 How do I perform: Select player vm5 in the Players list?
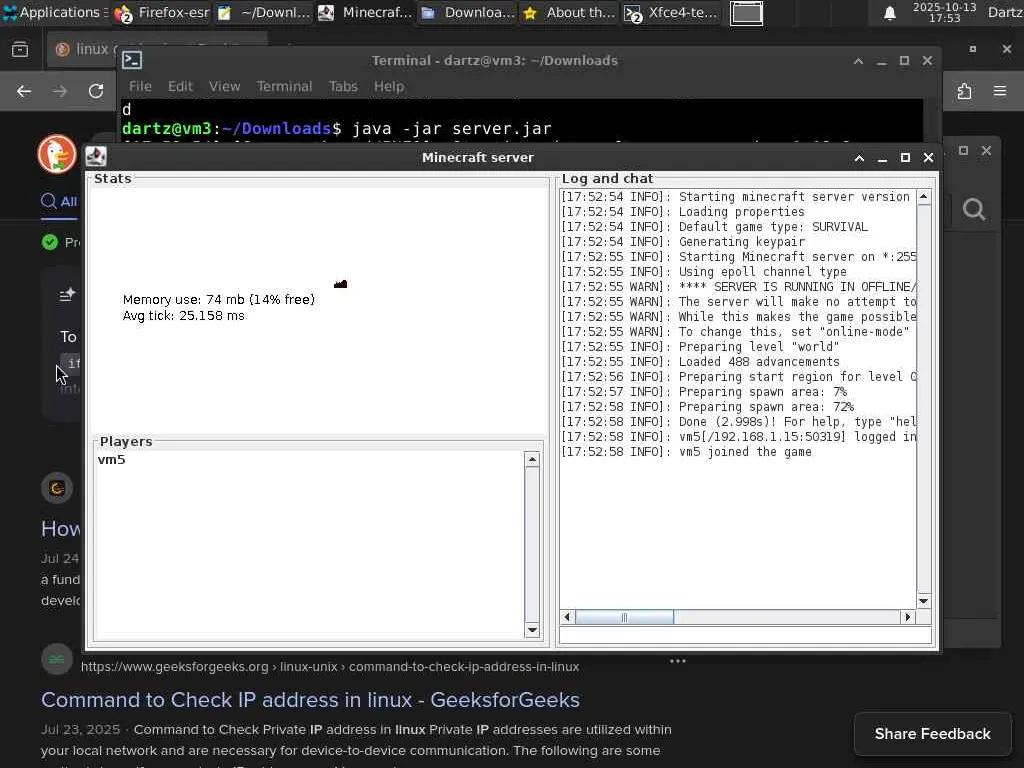112,460
